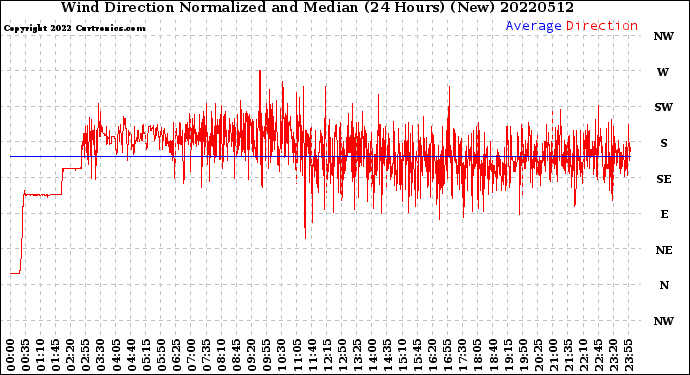Viewport: 690px width, 375px height.
Task: Click the 'S' direction axis label
Action: pos(664,143)
